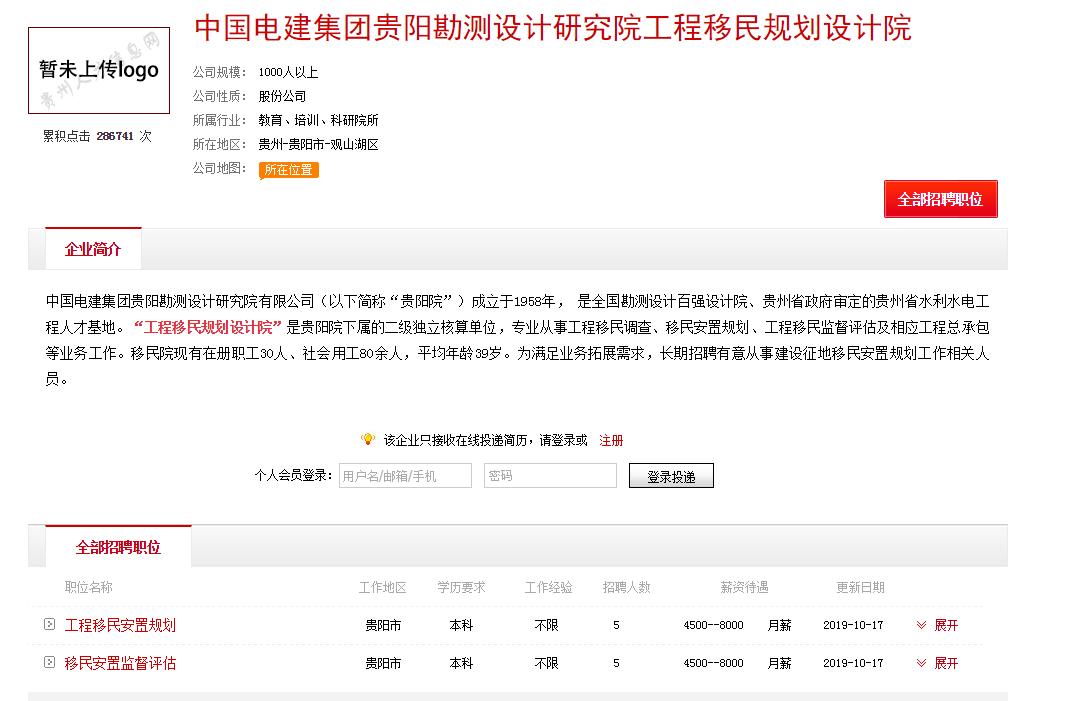Click the small square icon before 工程移民安置规划
This screenshot has width=1067, height=701.
pyautogui.click(x=50, y=624)
